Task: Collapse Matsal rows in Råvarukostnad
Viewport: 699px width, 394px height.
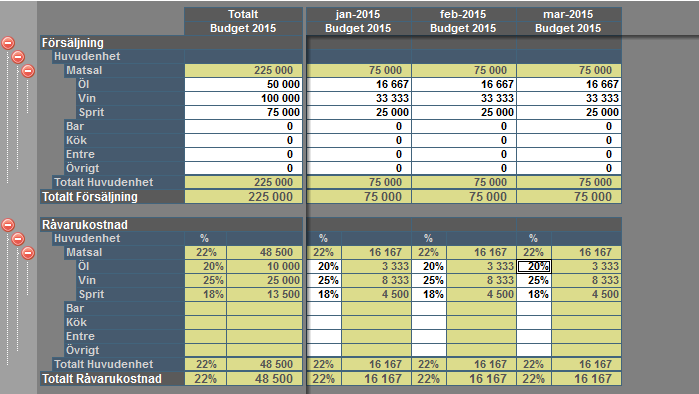Action: pyautogui.click(x=28, y=253)
